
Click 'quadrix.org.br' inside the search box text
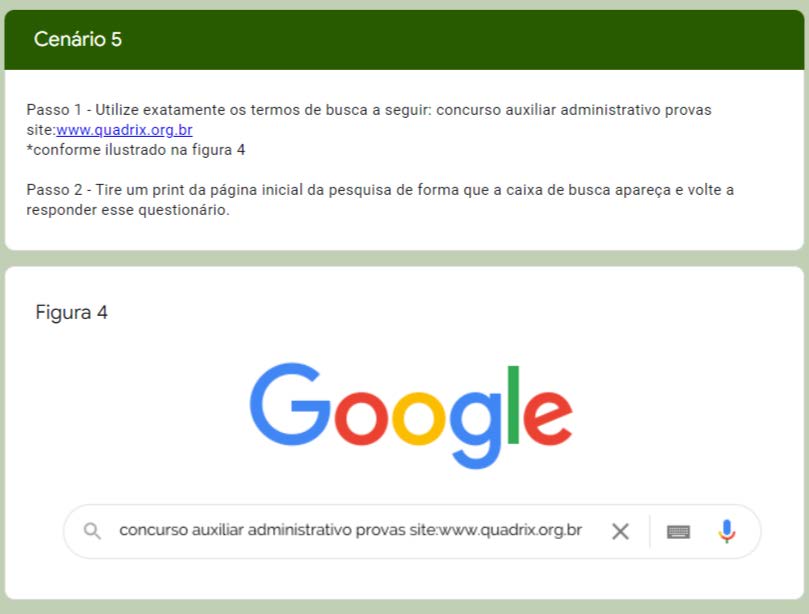[531, 530]
